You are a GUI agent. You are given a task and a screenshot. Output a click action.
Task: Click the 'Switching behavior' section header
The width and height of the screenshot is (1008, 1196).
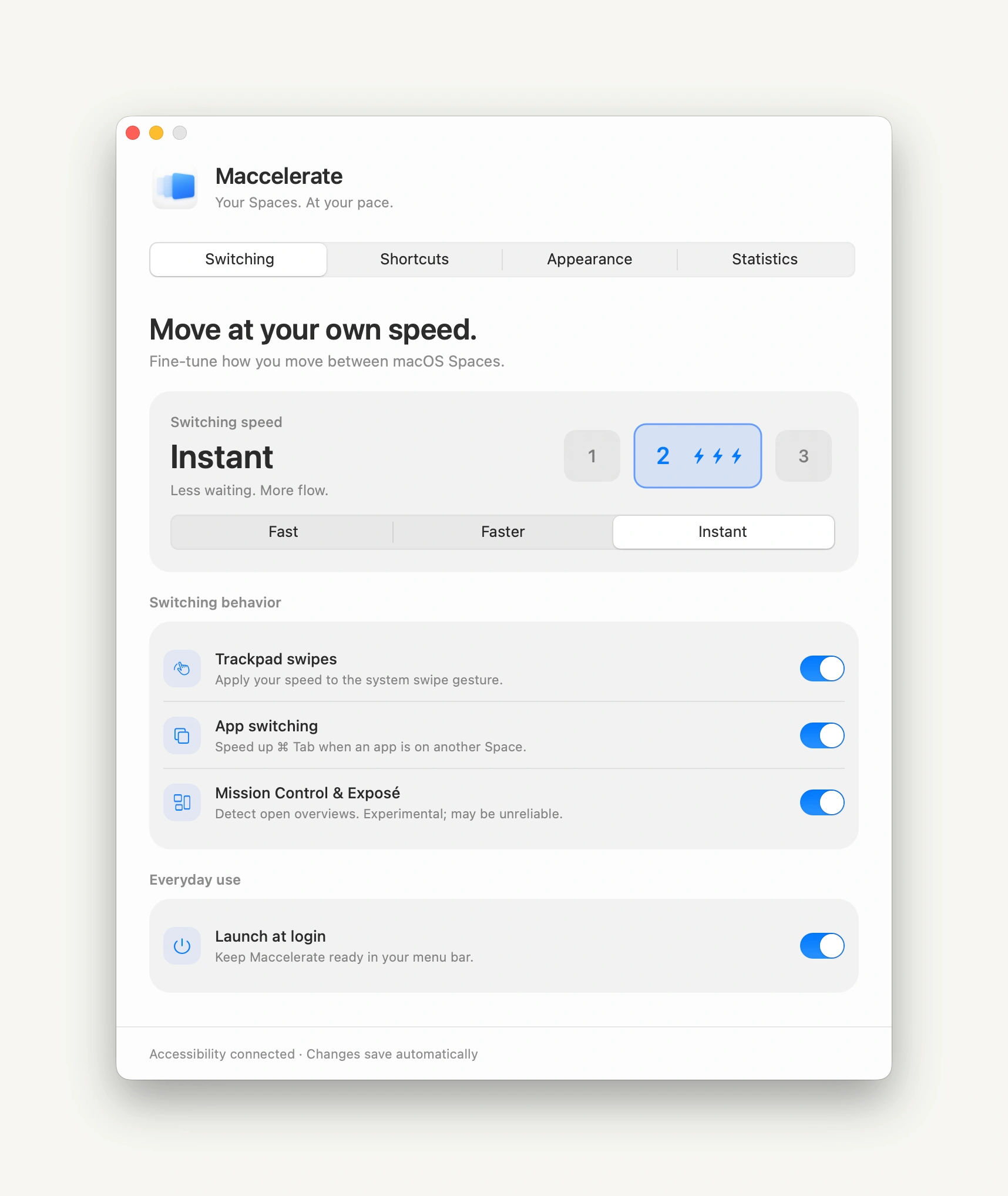pyautogui.click(x=215, y=603)
